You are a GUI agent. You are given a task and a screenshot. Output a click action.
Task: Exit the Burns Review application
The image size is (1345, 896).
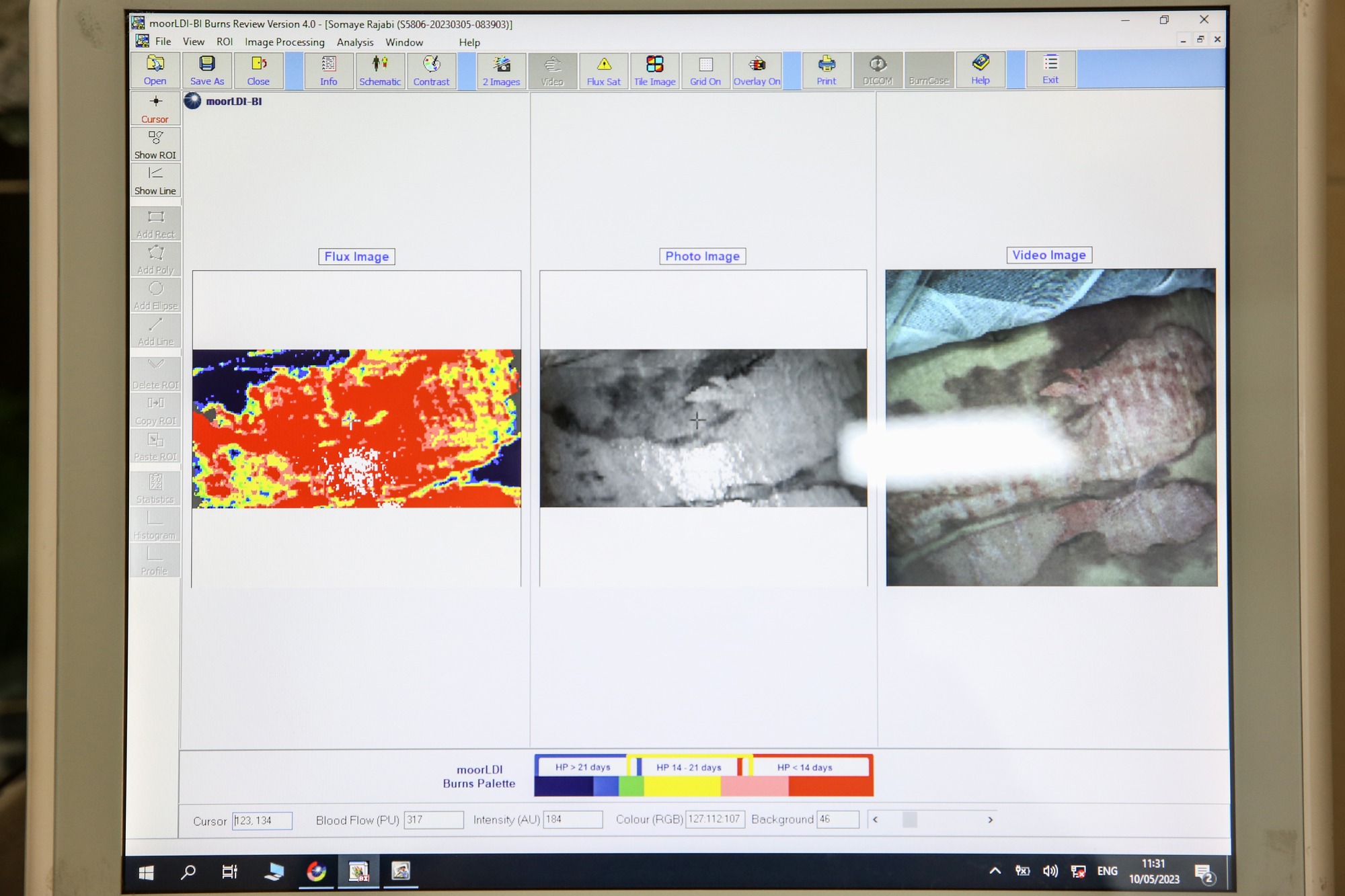[x=1050, y=69]
